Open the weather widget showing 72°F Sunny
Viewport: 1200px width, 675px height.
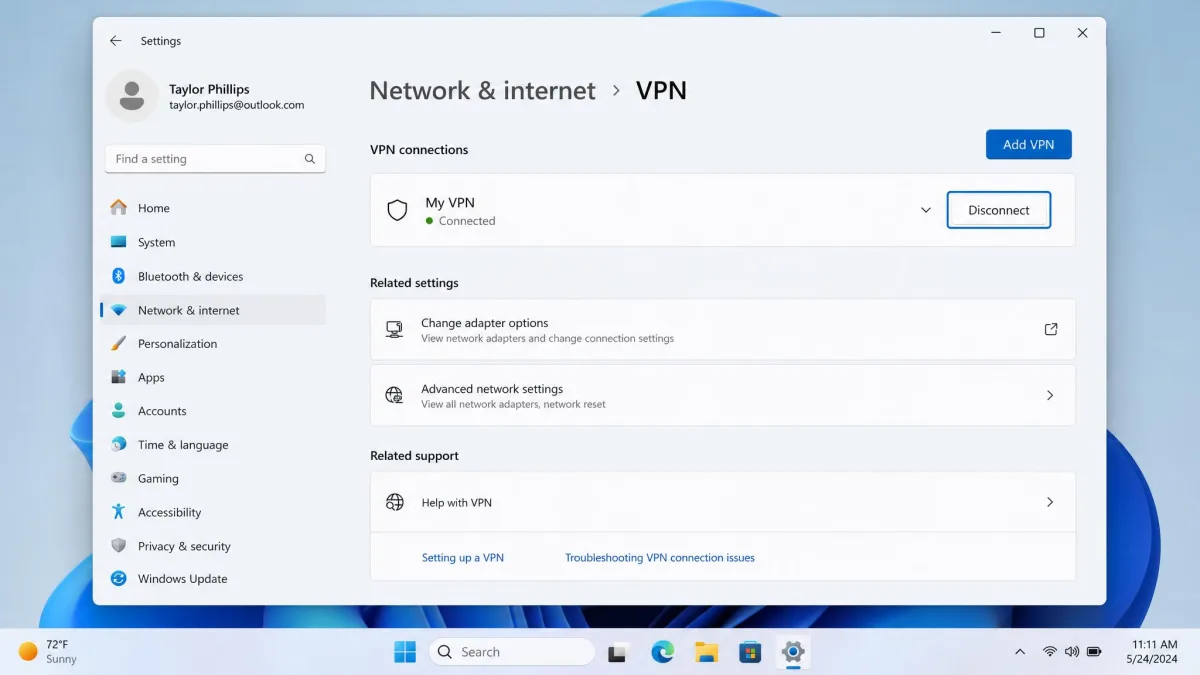tap(48, 652)
